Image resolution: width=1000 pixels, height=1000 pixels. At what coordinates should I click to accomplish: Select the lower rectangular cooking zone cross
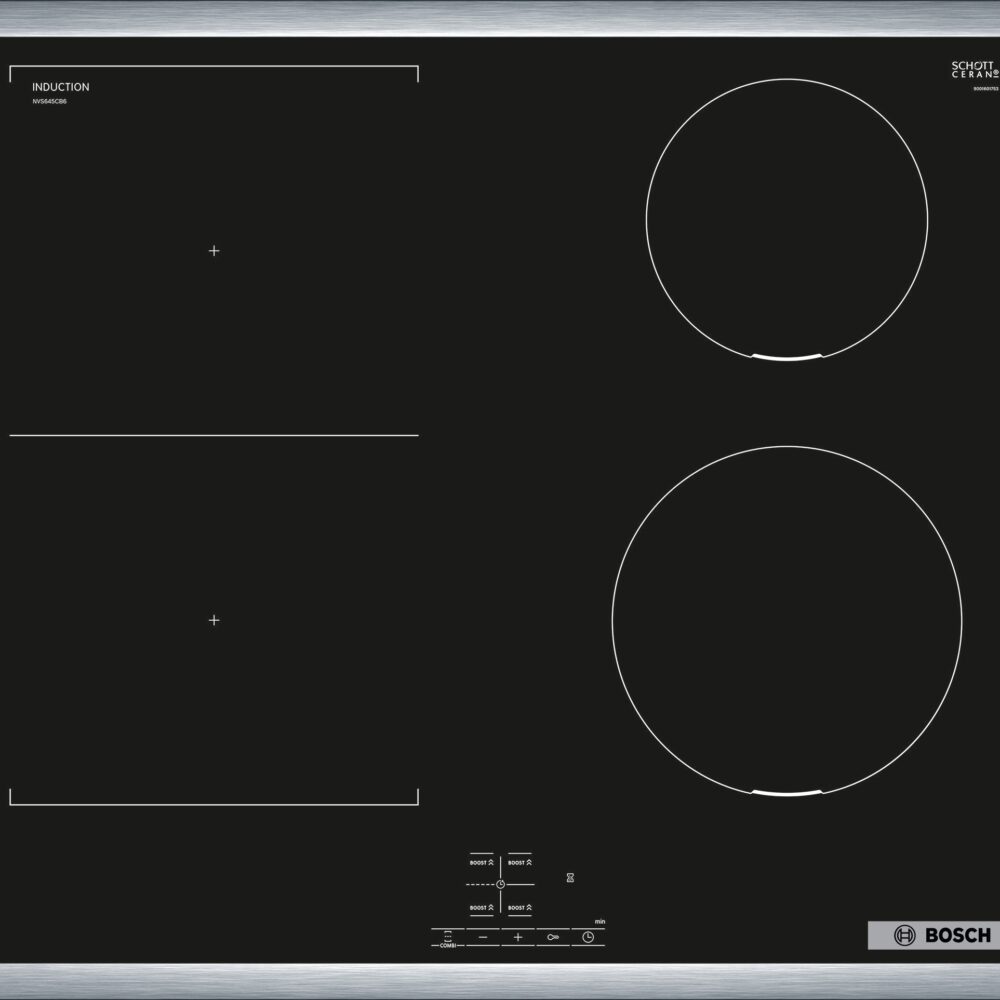click(x=214, y=620)
